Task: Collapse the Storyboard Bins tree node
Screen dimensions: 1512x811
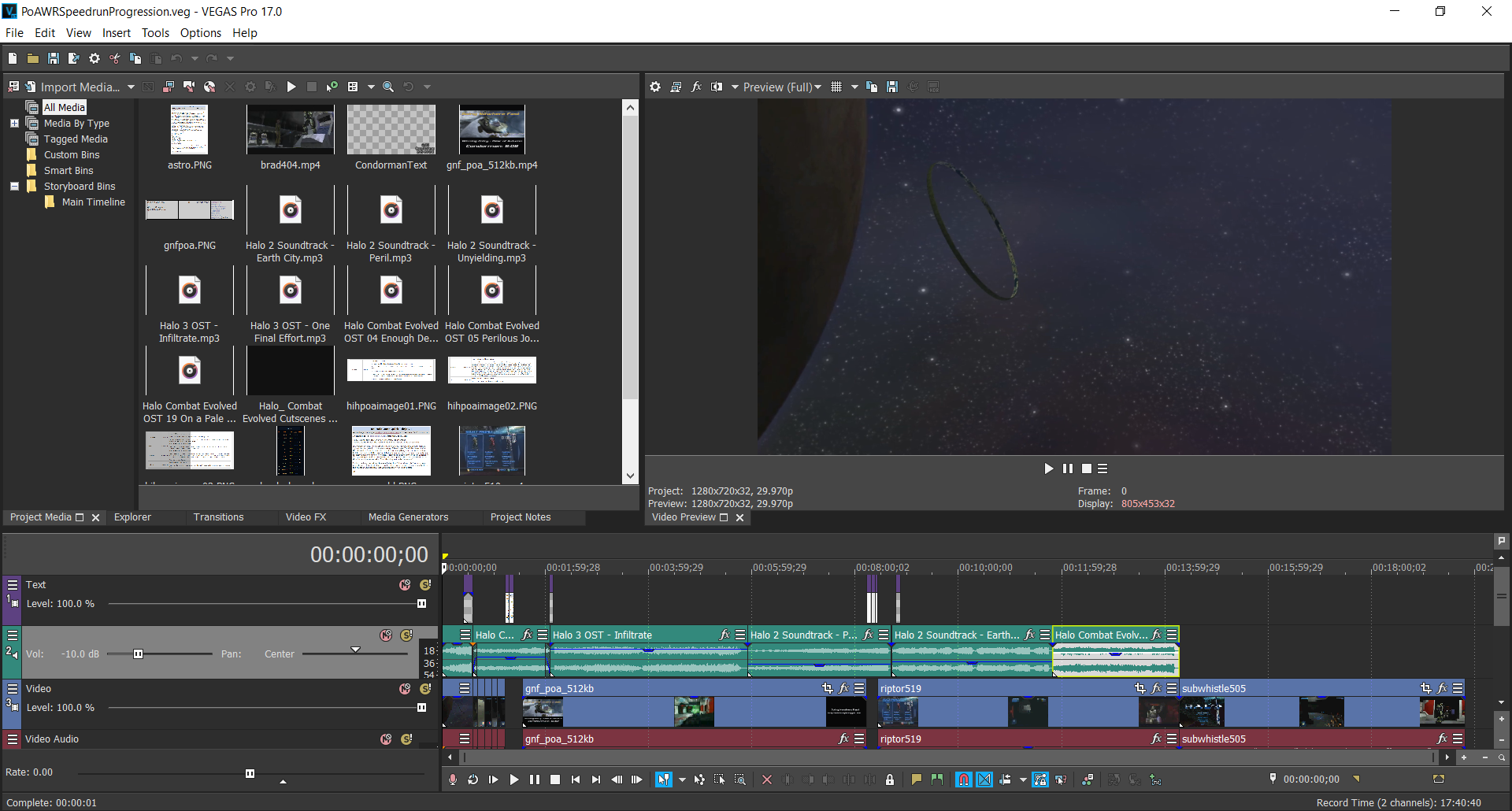Action: (x=14, y=187)
